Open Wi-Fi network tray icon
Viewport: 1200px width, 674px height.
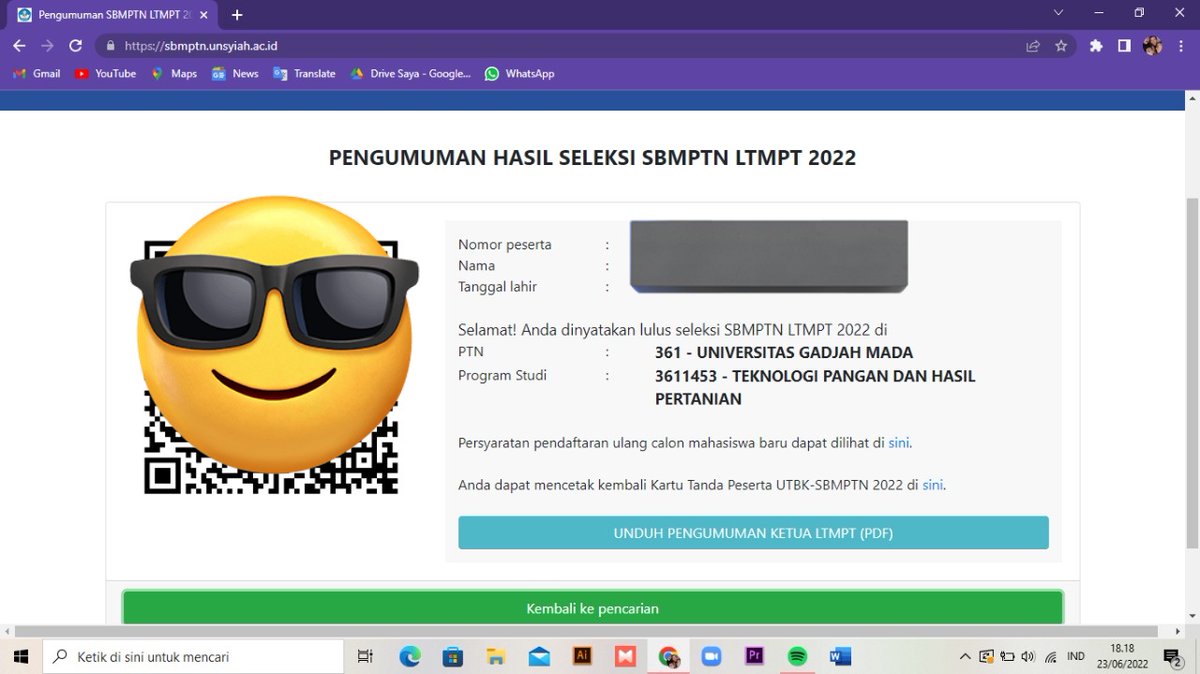pyautogui.click(x=1050, y=657)
